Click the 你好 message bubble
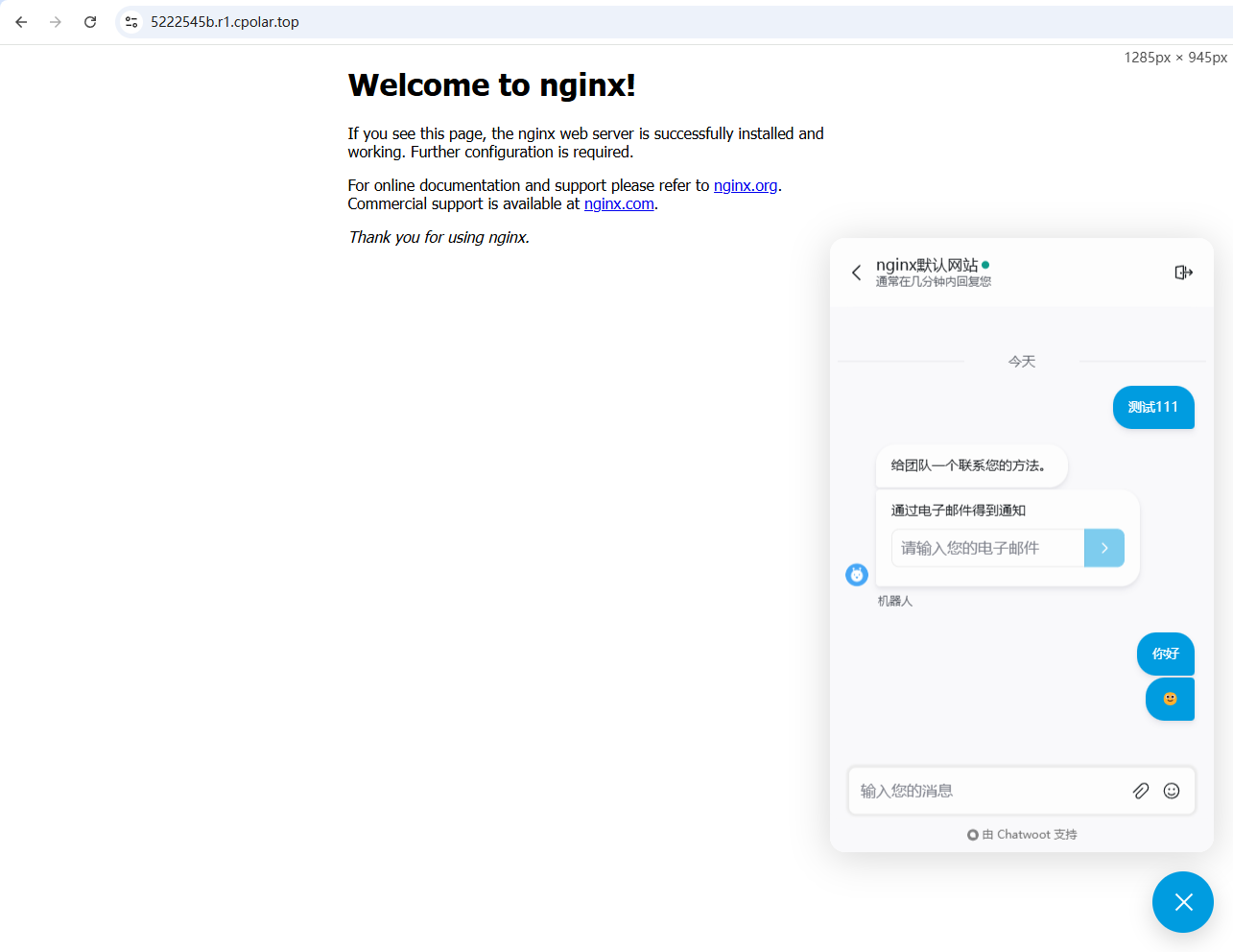The image size is (1233, 952). click(x=1165, y=654)
